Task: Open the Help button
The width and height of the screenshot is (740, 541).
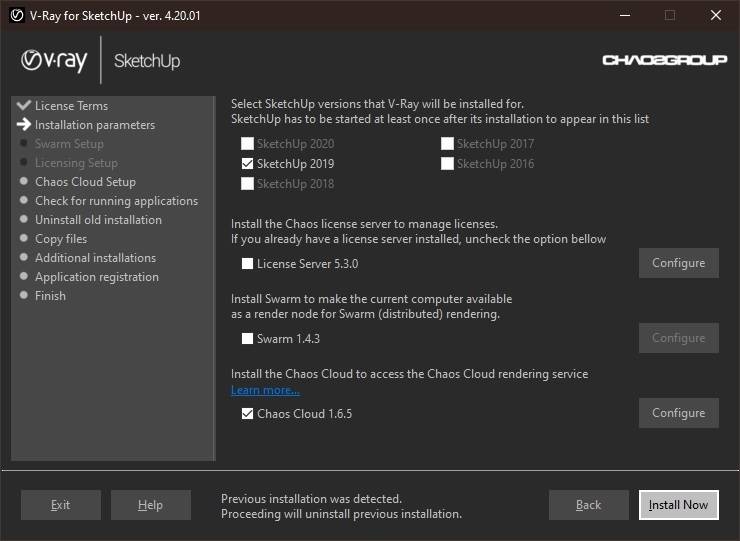Action: pos(151,505)
